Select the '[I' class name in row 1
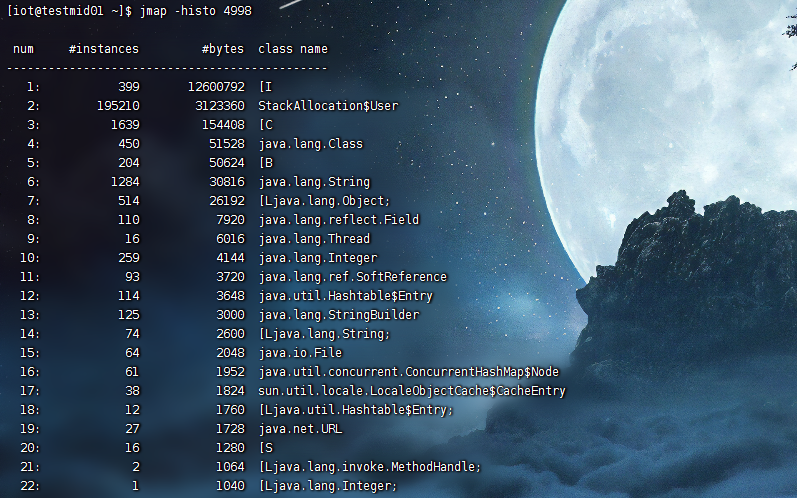797x498 pixels. (265, 87)
